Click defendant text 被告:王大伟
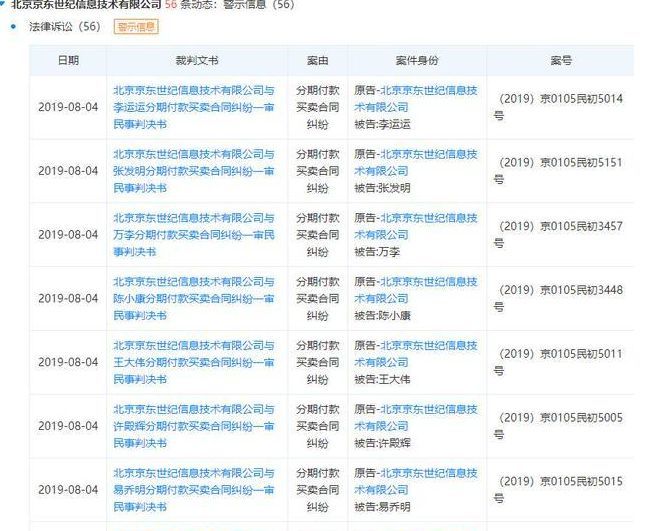Screen dimensions: 657x531 coord(382,379)
